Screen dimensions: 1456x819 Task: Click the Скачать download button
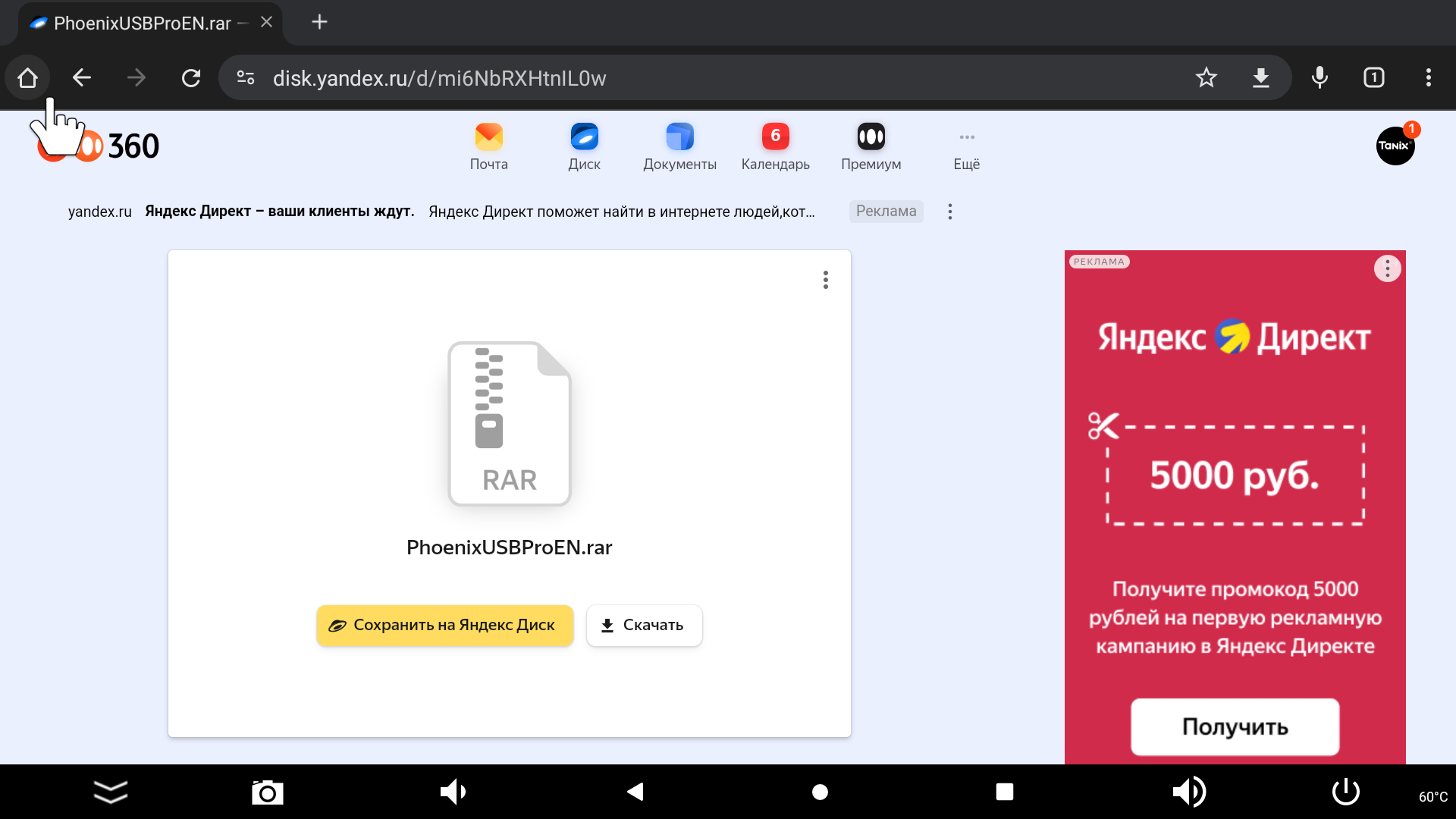(645, 626)
